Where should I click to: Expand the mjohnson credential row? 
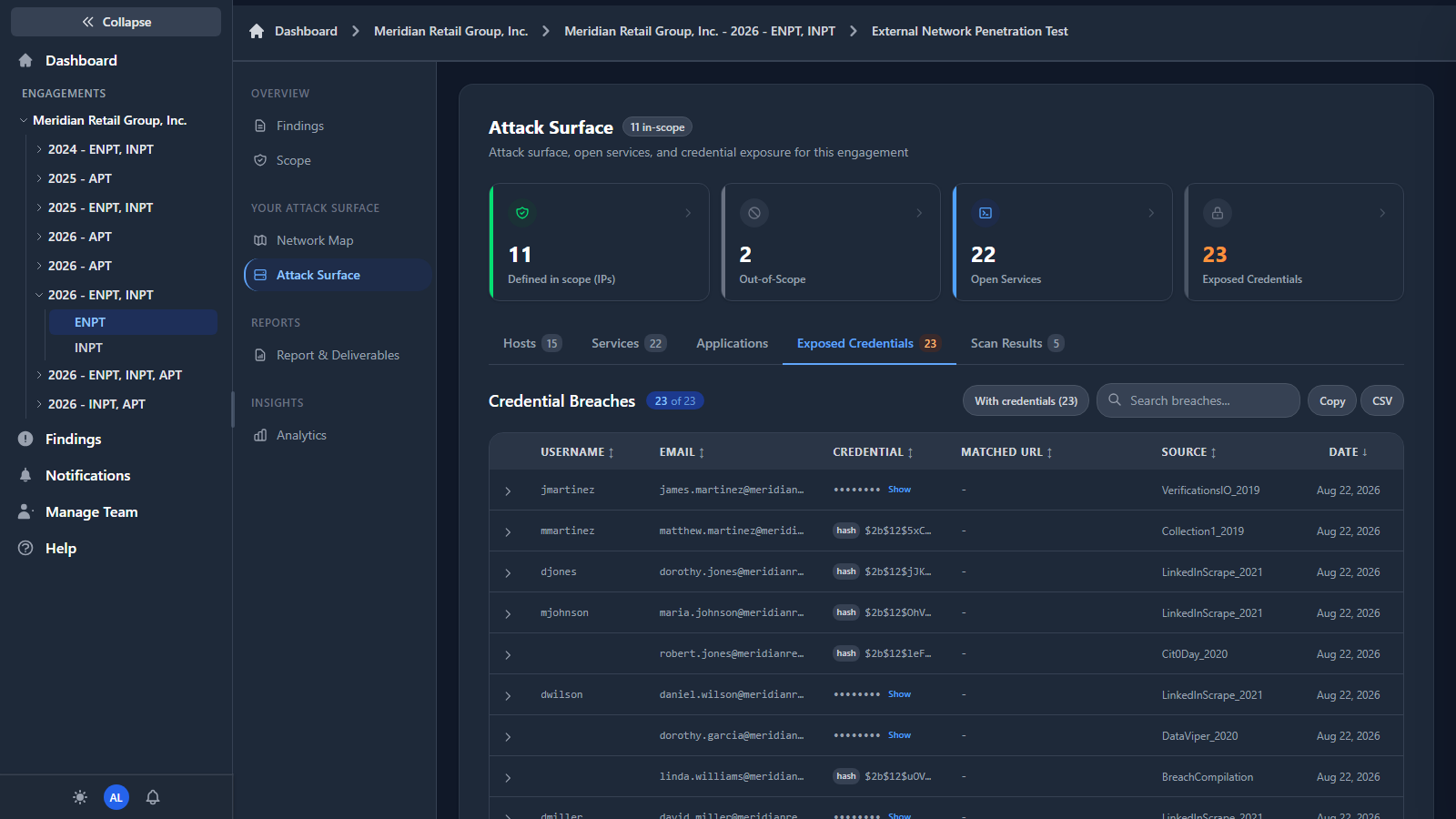(508, 613)
